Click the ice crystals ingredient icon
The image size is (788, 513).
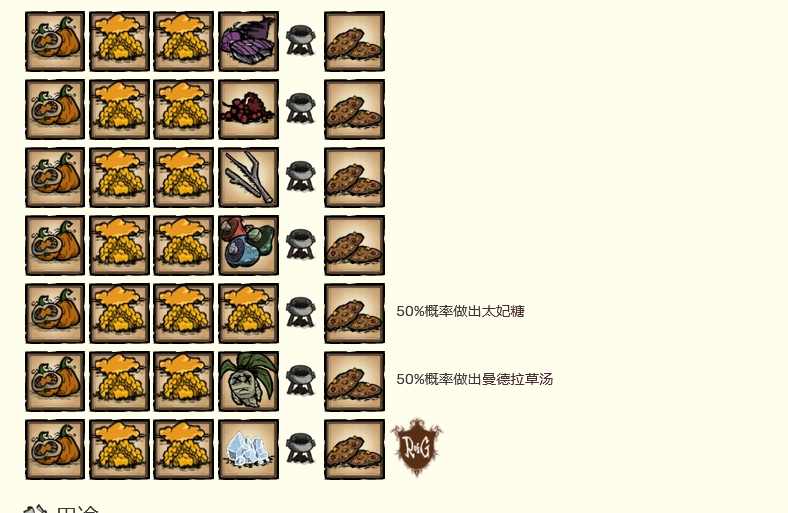(248, 449)
